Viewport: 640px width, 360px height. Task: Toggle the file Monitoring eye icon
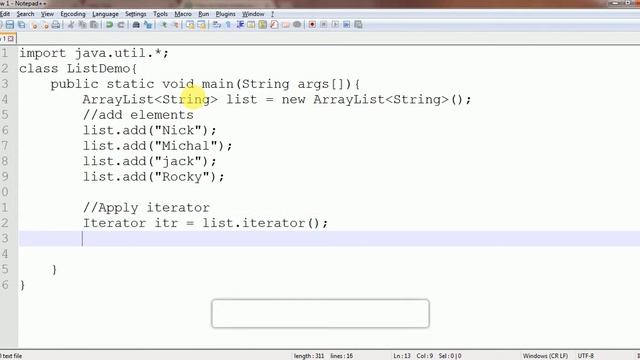297,24
